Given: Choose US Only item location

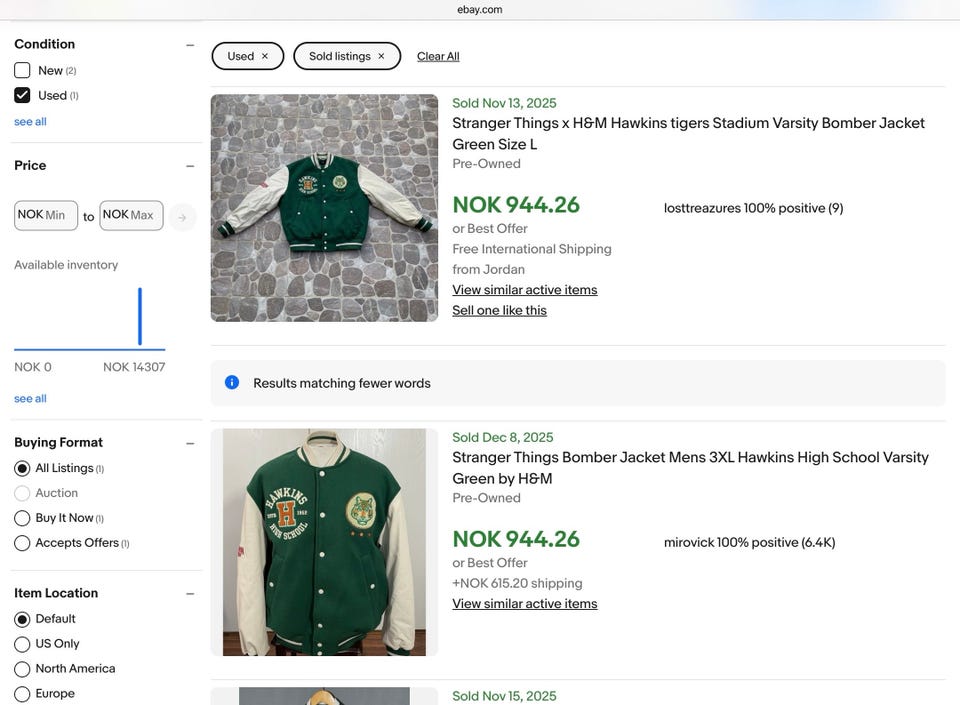Looking at the screenshot, I should (x=22, y=644).
